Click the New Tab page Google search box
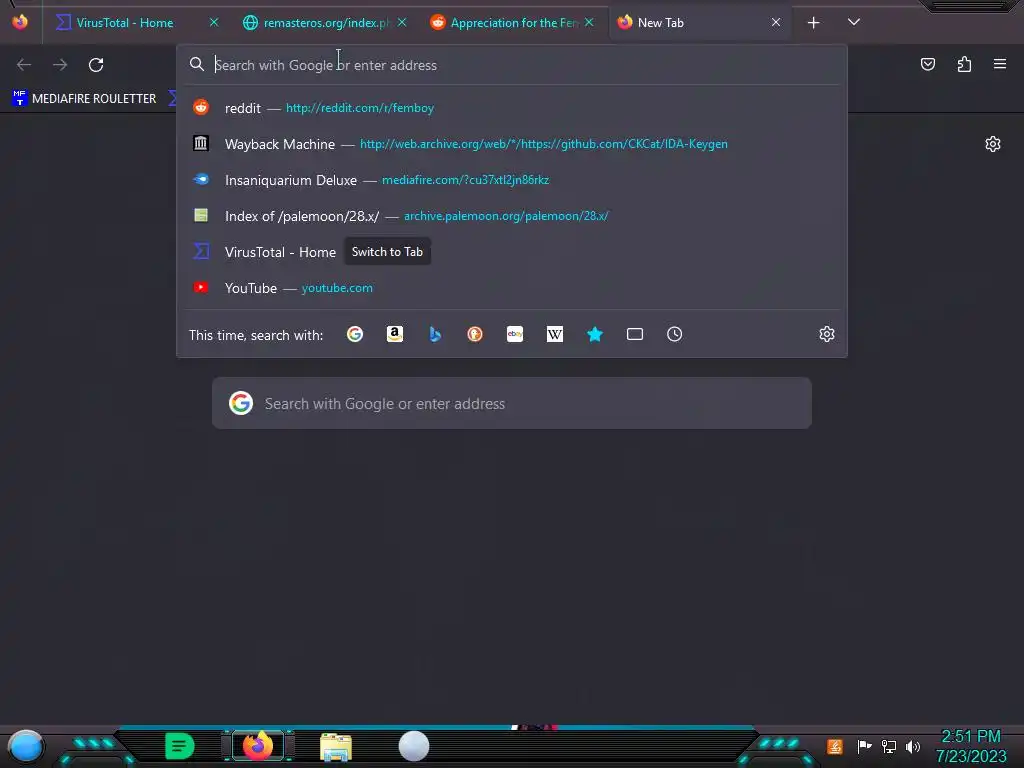The width and height of the screenshot is (1024, 768). point(512,403)
